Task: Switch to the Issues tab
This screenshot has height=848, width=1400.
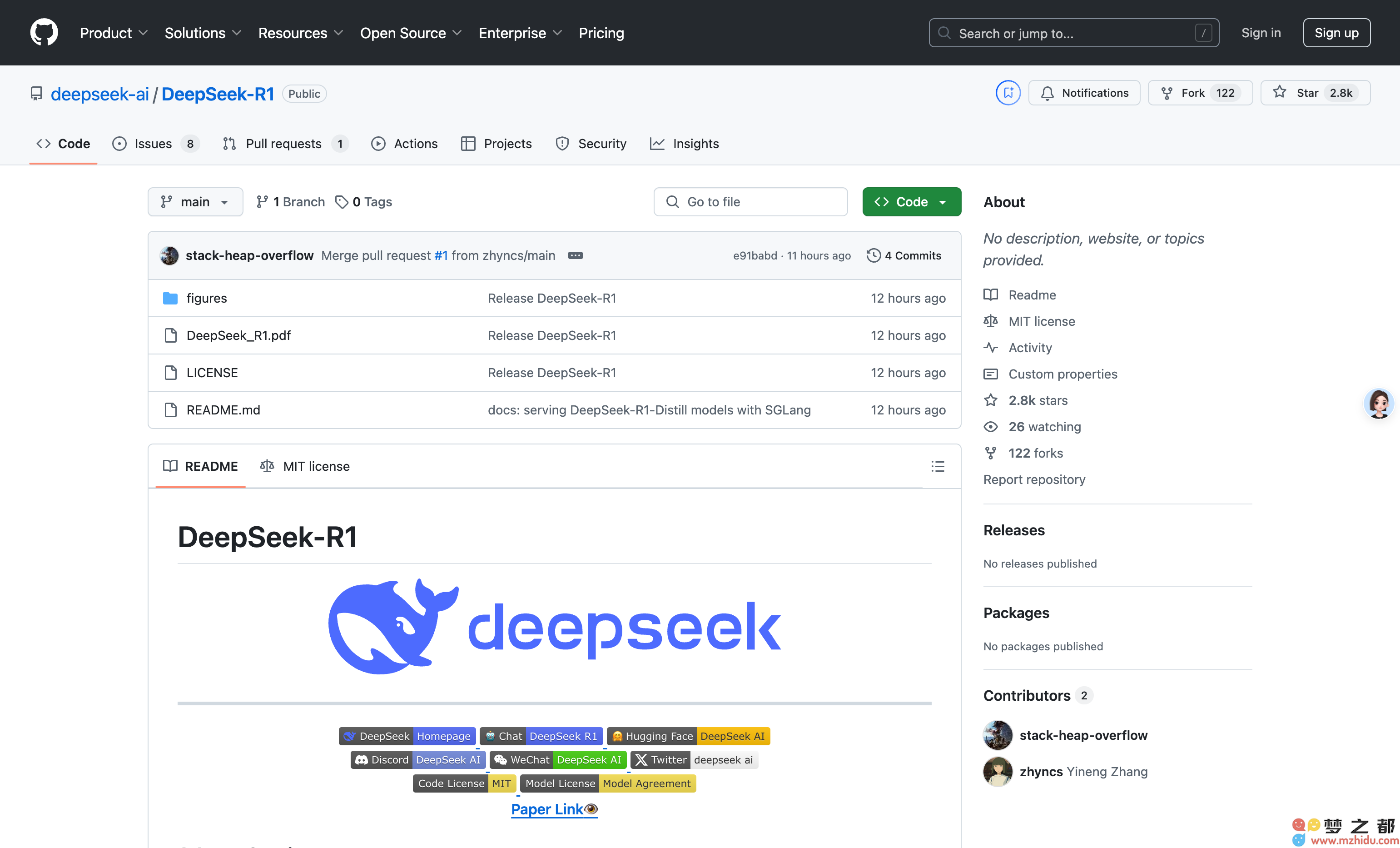Action: tap(156, 144)
